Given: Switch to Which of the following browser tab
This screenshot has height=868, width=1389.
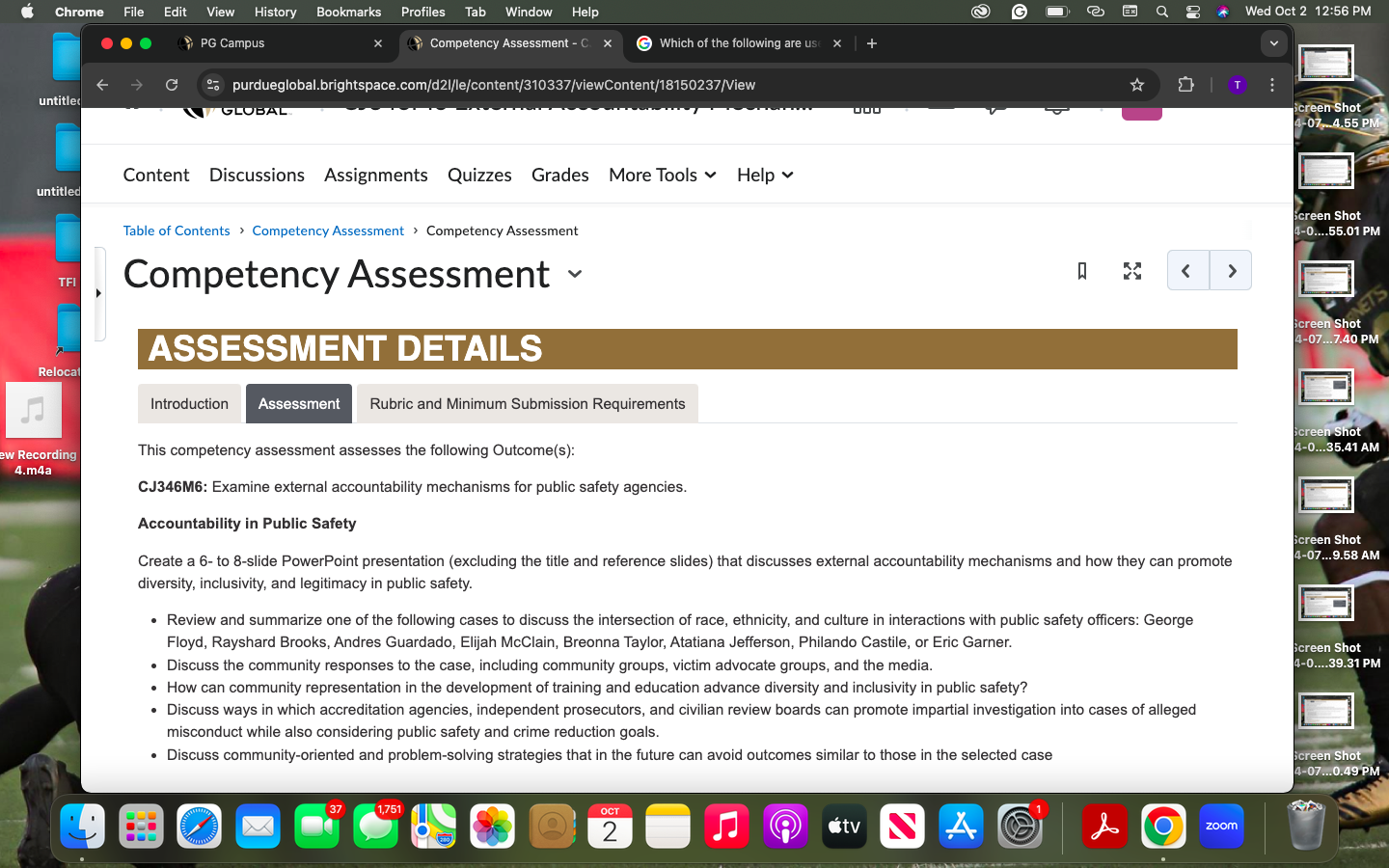Looking at the screenshot, I should point(740,43).
